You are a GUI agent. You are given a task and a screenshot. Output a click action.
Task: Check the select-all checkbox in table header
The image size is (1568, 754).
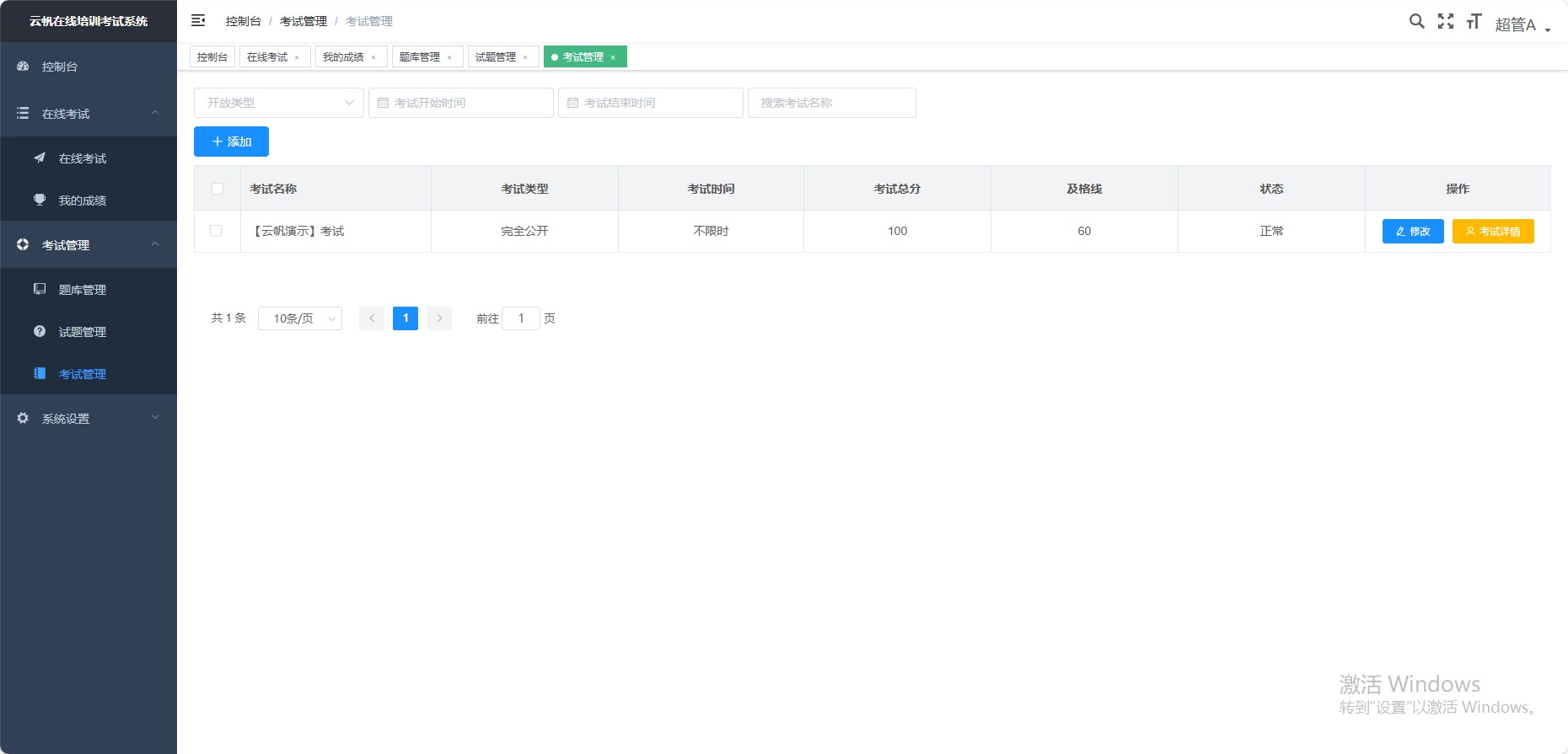coord(217,189)
